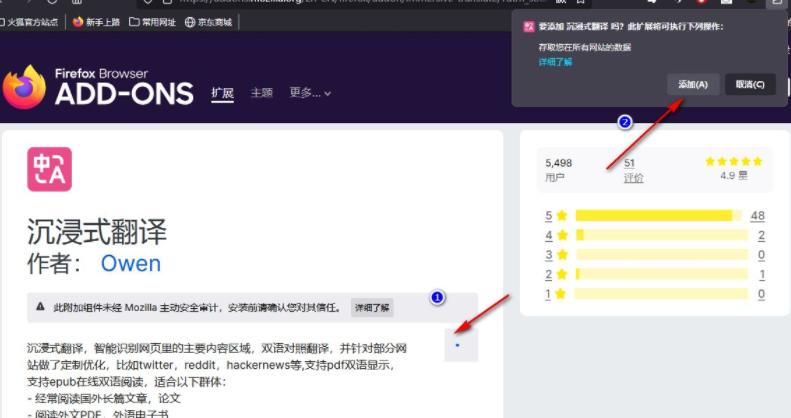Confirm with the 添加(A) button

coord(693,85)
